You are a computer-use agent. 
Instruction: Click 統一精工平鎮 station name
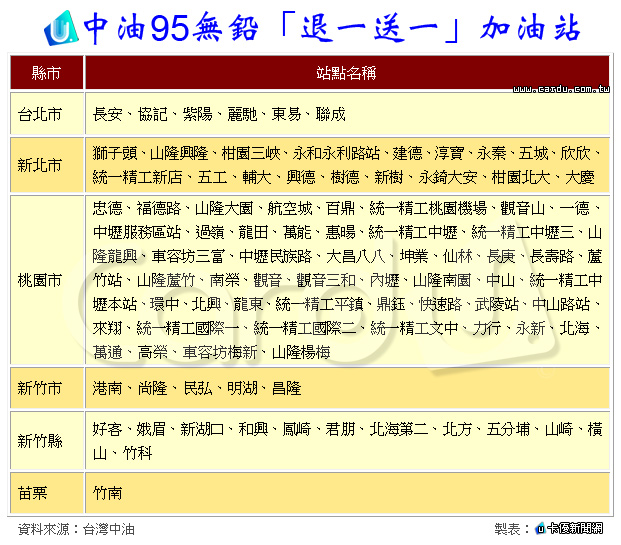click(x=319, y=304)
